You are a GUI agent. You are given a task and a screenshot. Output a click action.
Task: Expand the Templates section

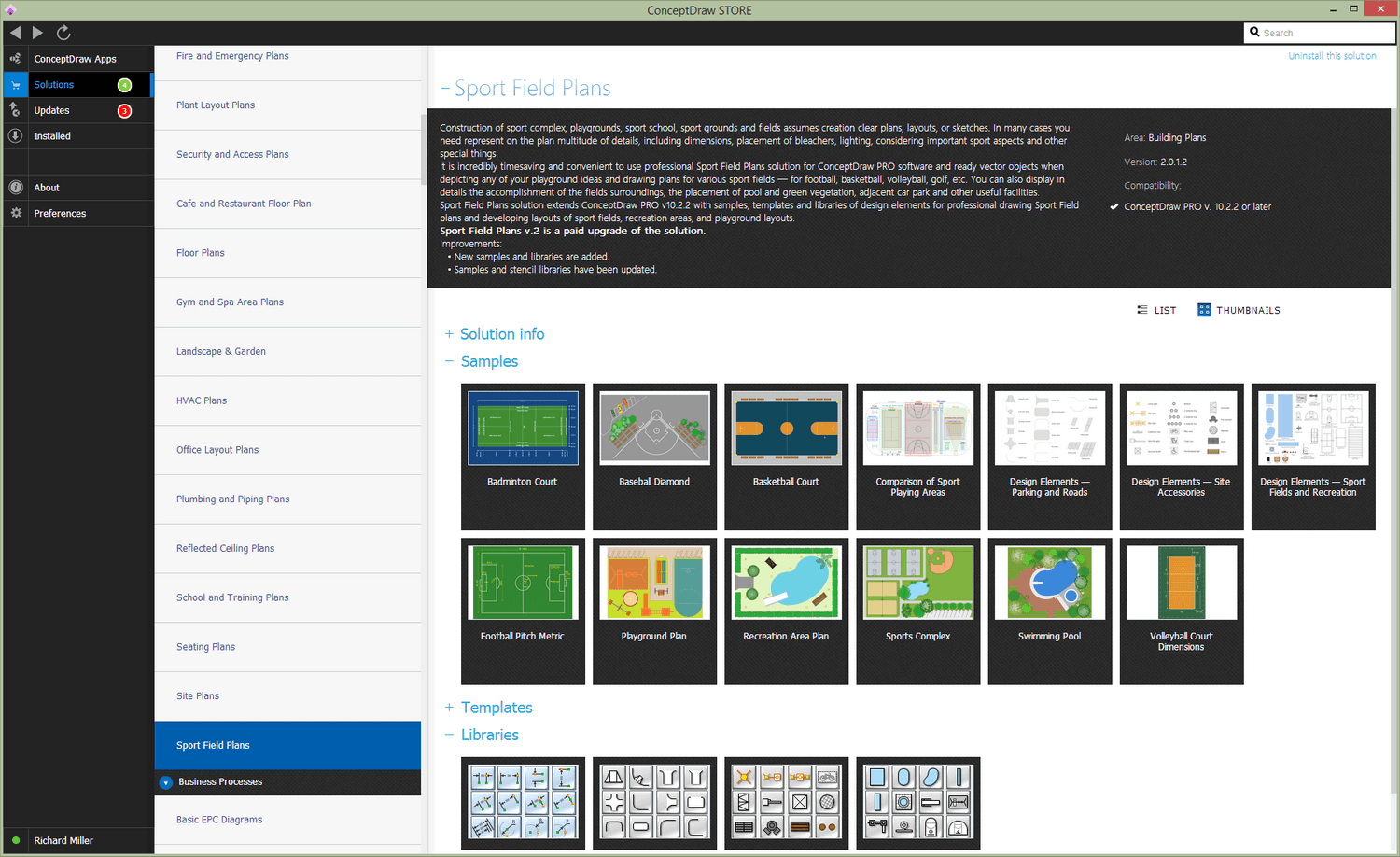tap(449, 708)
